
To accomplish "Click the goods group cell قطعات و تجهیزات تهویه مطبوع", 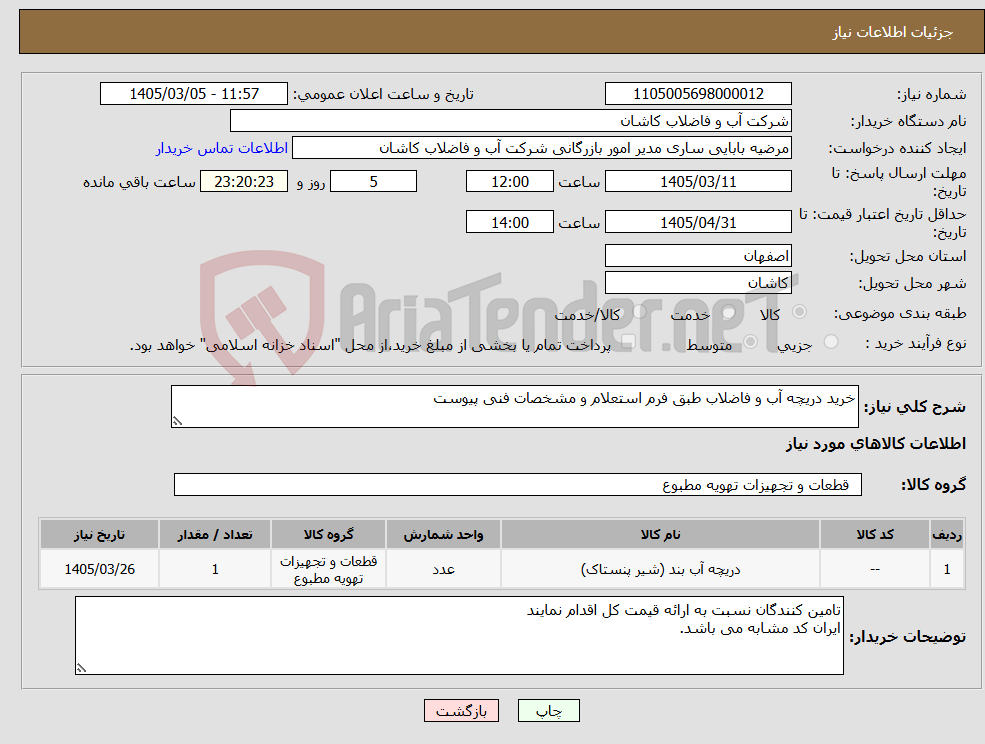I will 328,569.
